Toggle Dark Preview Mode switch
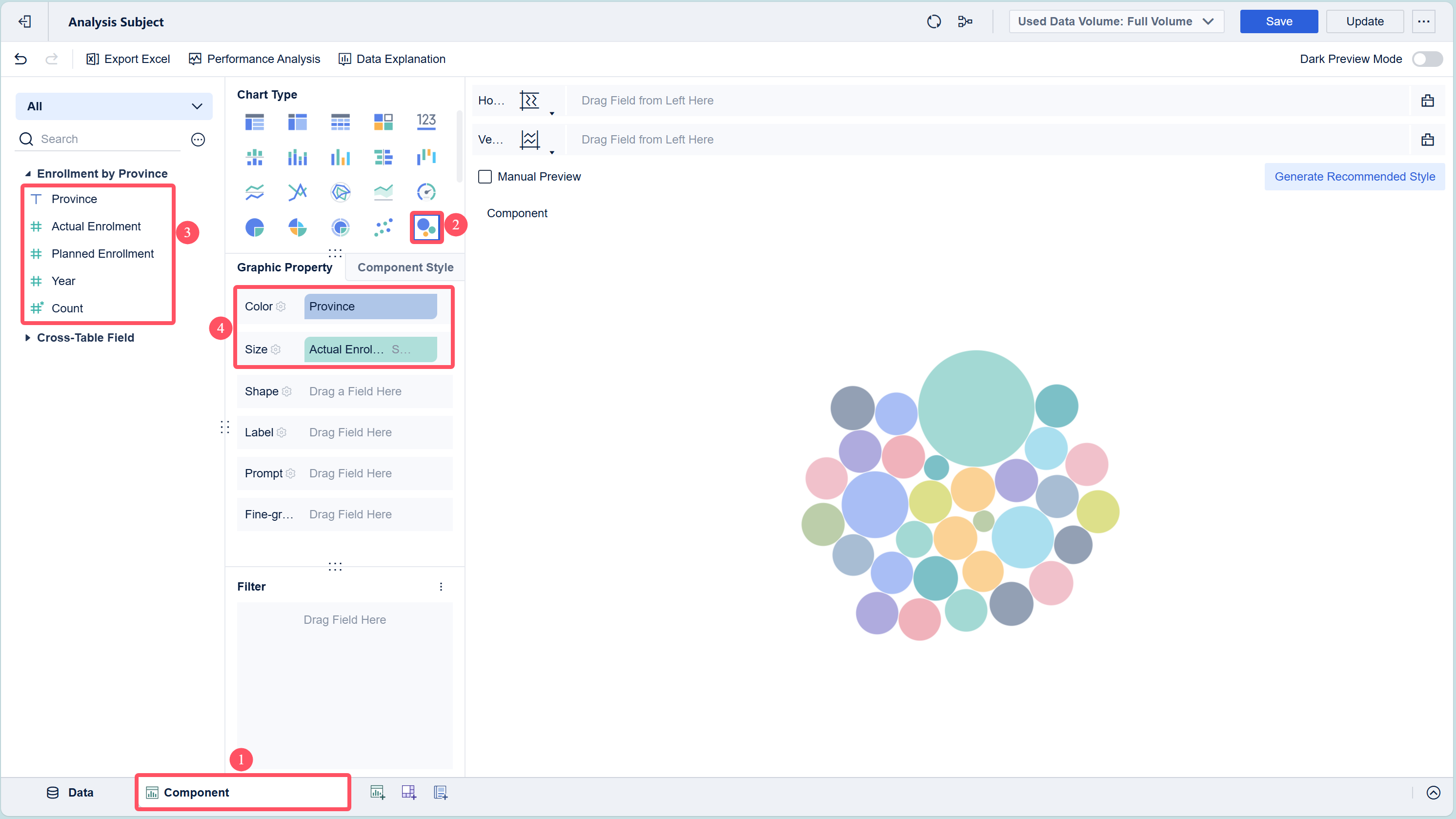Screen dimensions: 1456x819 click(1427, 59)
